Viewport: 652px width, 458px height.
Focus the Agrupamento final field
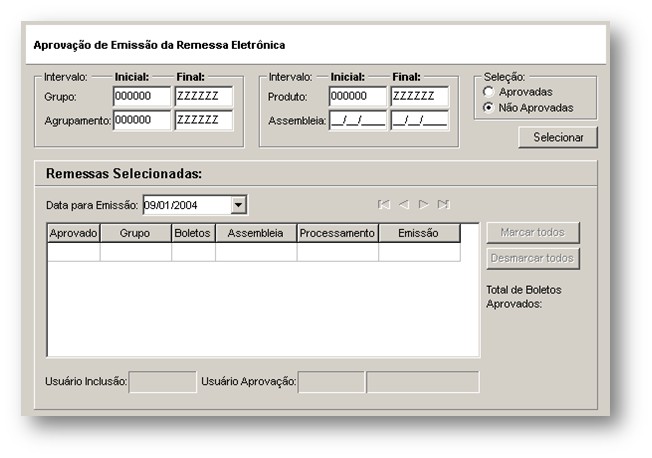tap(204, 120)
